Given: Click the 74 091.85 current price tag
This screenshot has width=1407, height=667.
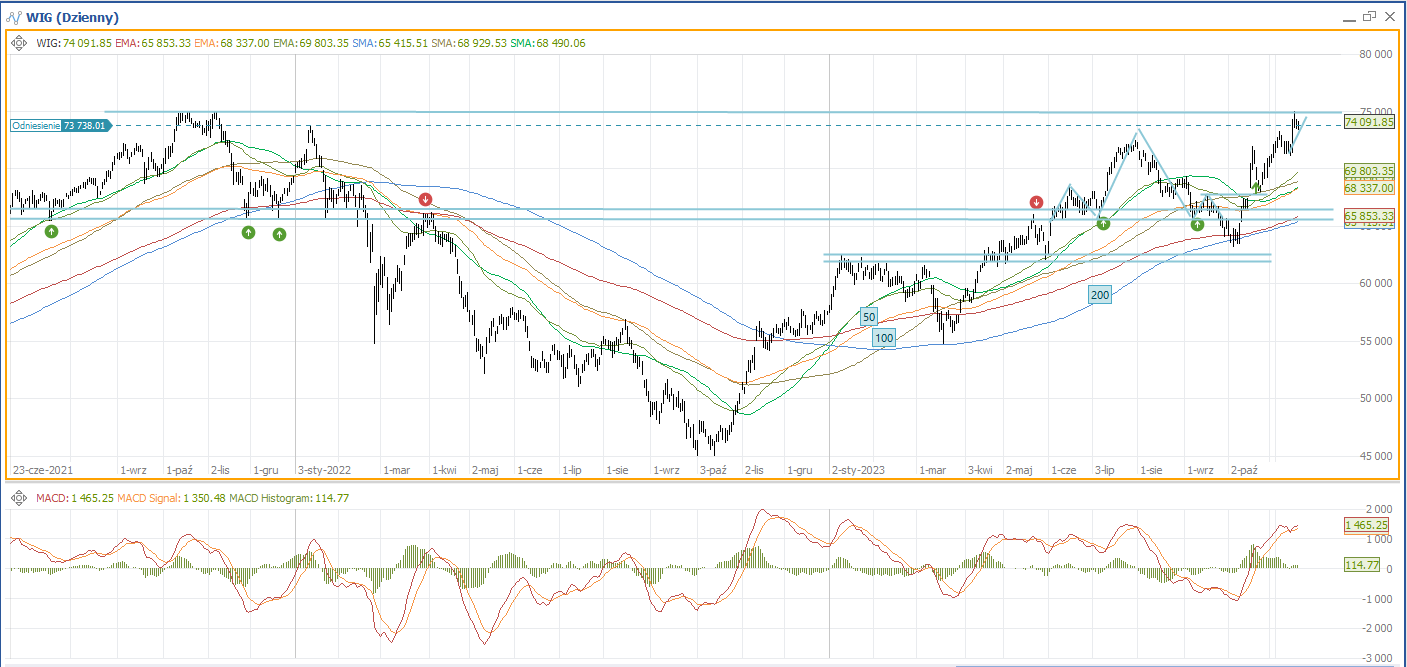Looking at the screenshot, I should [x=1369, y=122].
